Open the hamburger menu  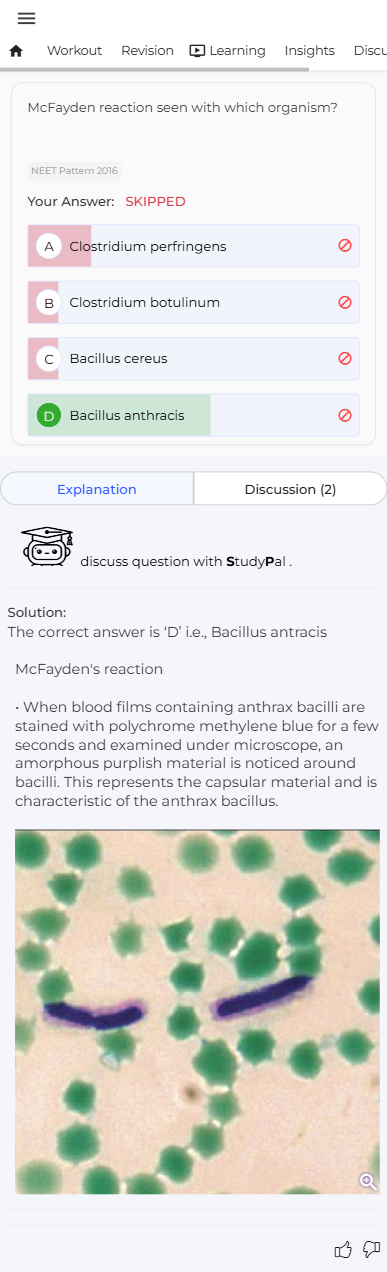click(x=27, y=18)
